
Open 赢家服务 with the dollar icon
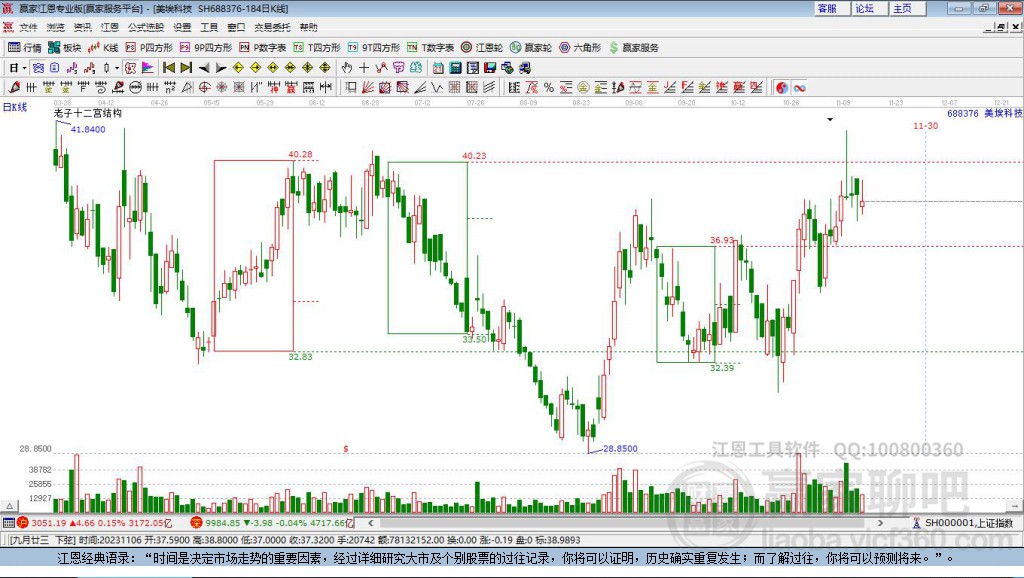click(633, 48)
